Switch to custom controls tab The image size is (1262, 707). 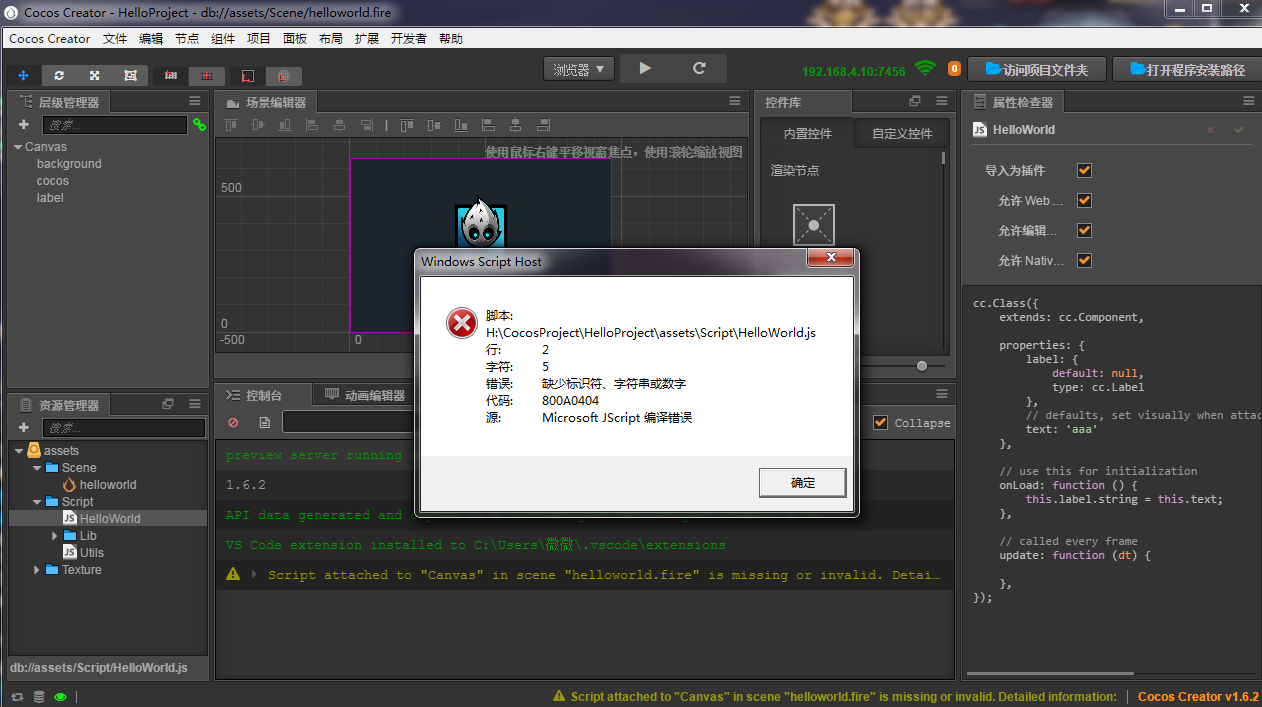click(x=901, y=133)
